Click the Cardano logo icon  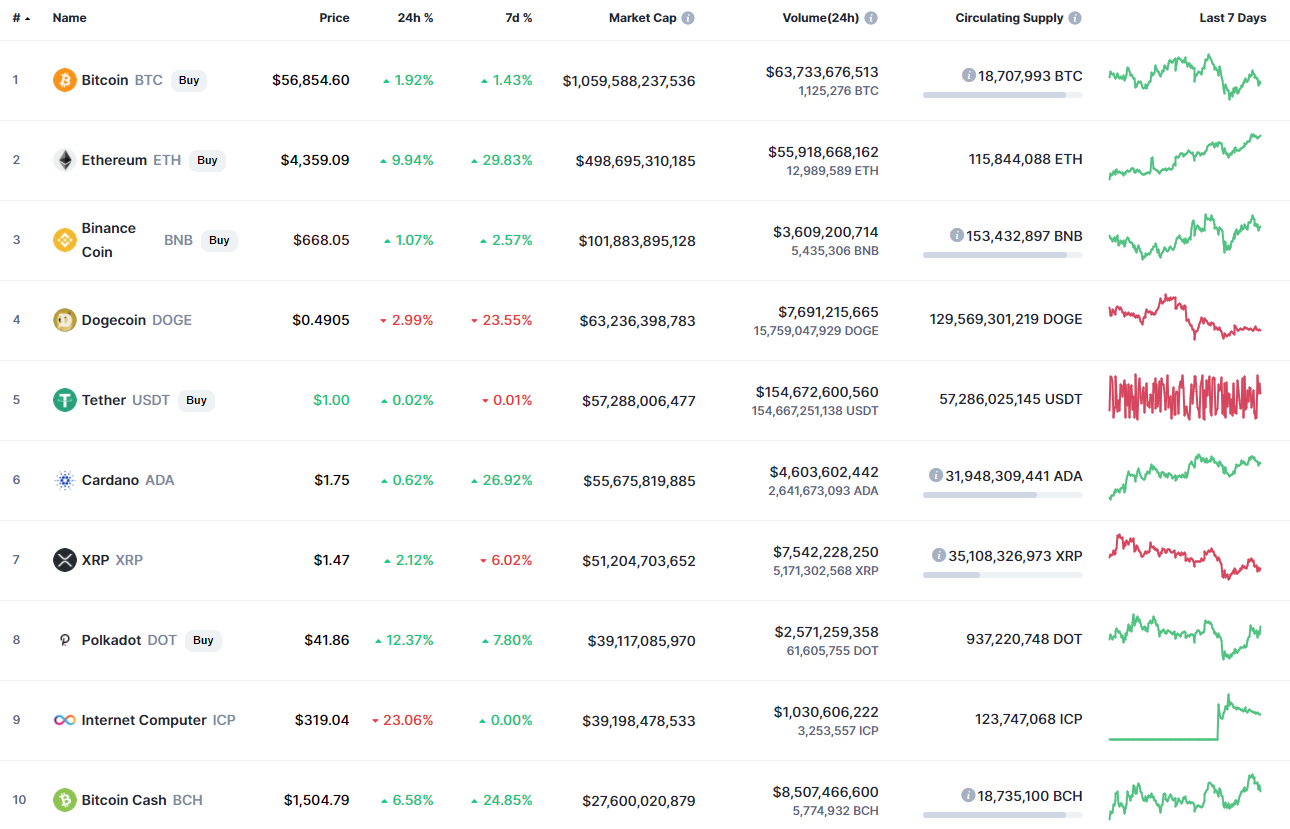[x=64, y=480]
